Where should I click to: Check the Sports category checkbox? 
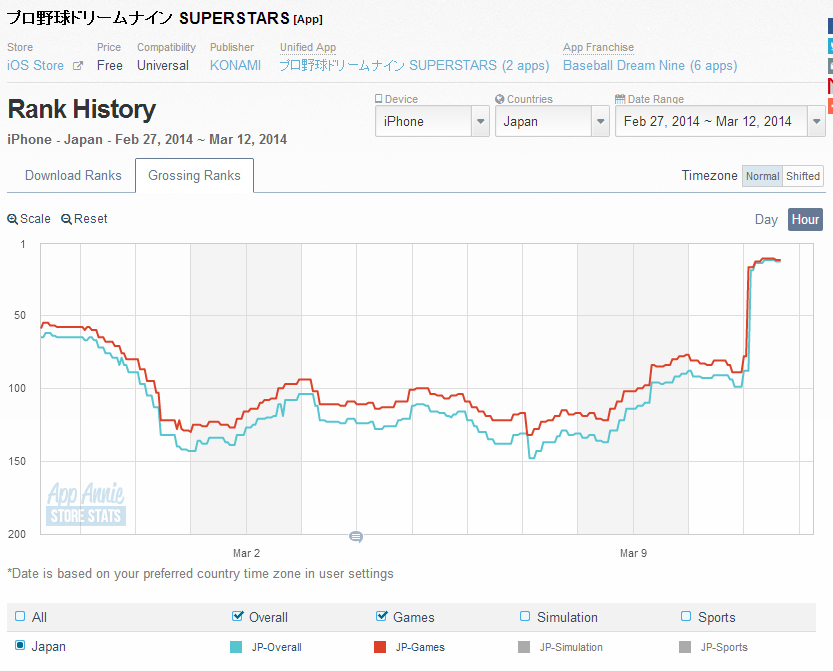686,616
